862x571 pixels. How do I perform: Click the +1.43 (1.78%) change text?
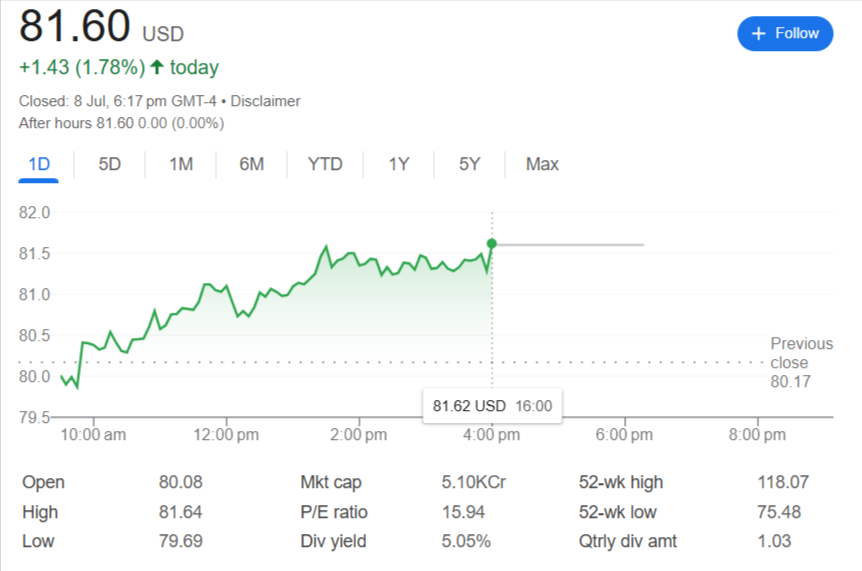click(82, 67)
